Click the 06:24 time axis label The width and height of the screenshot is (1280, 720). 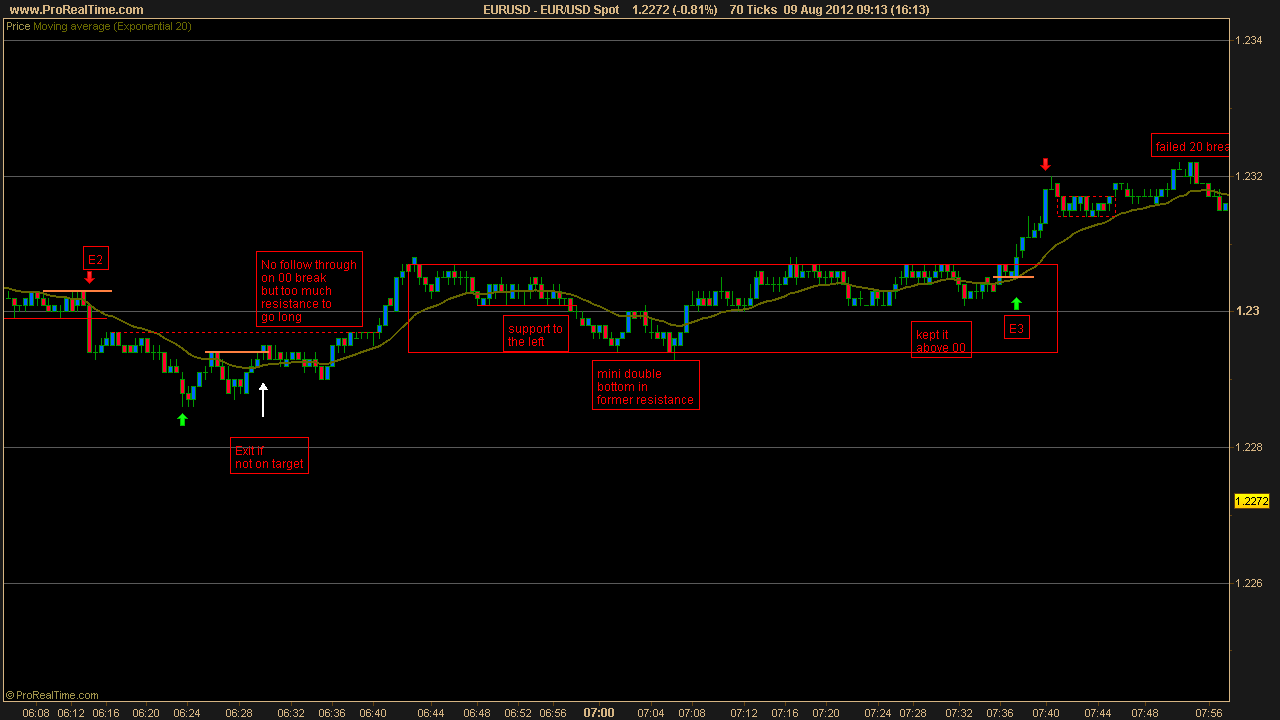pos(187,713)
